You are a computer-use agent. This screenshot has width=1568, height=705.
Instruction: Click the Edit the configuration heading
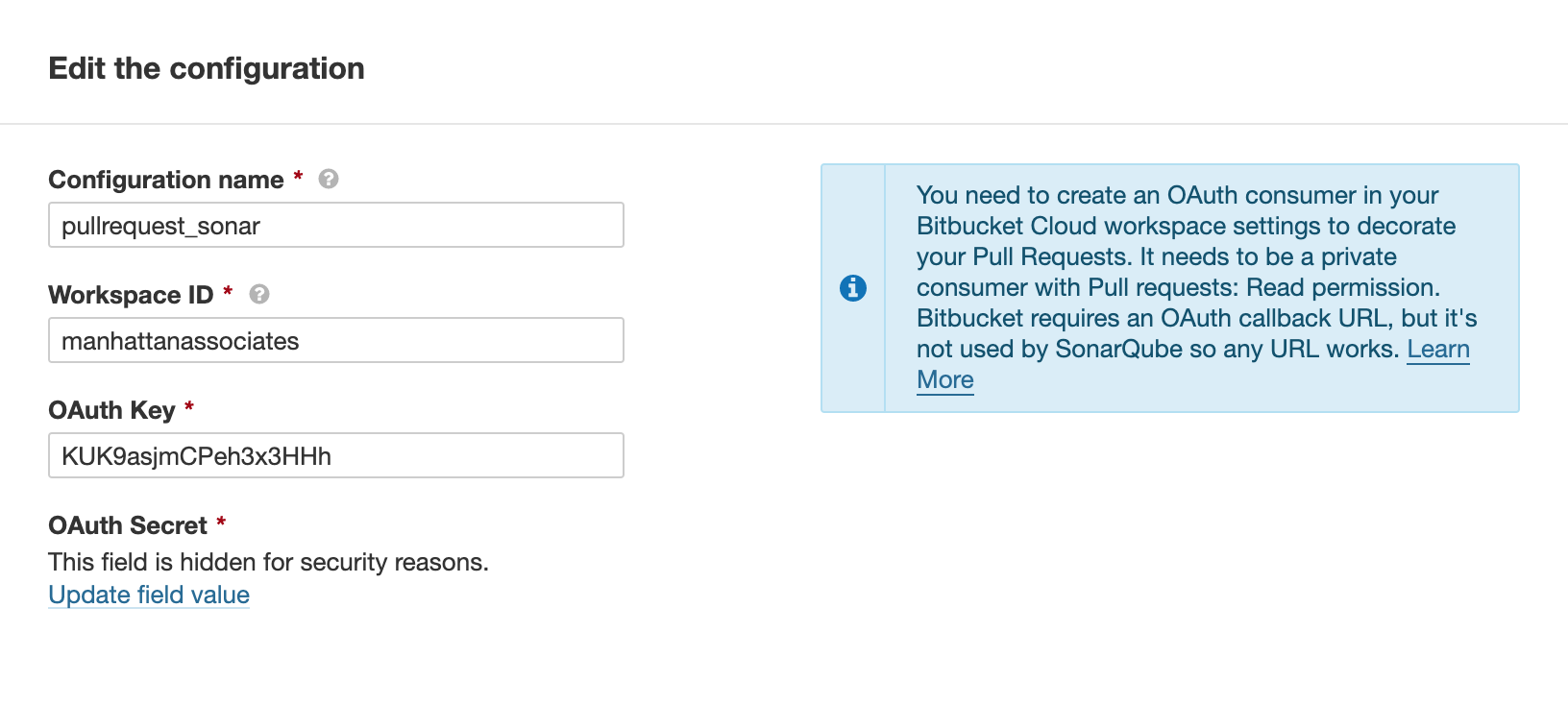207,69
